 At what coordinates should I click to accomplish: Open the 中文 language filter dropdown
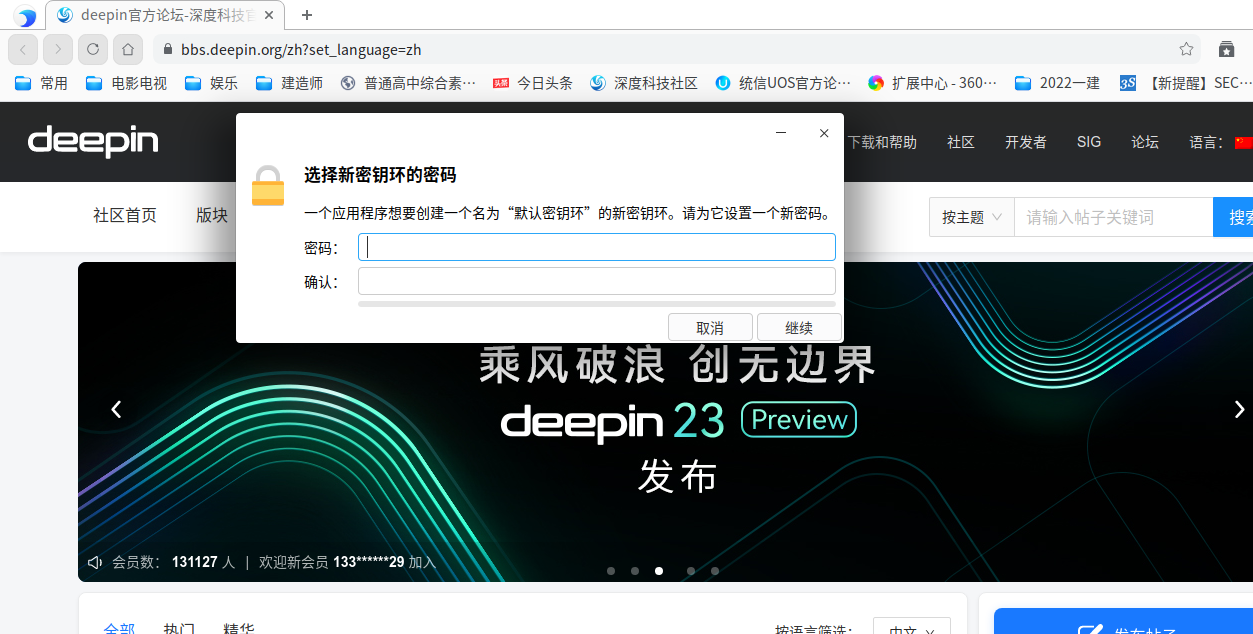point(911,629)
